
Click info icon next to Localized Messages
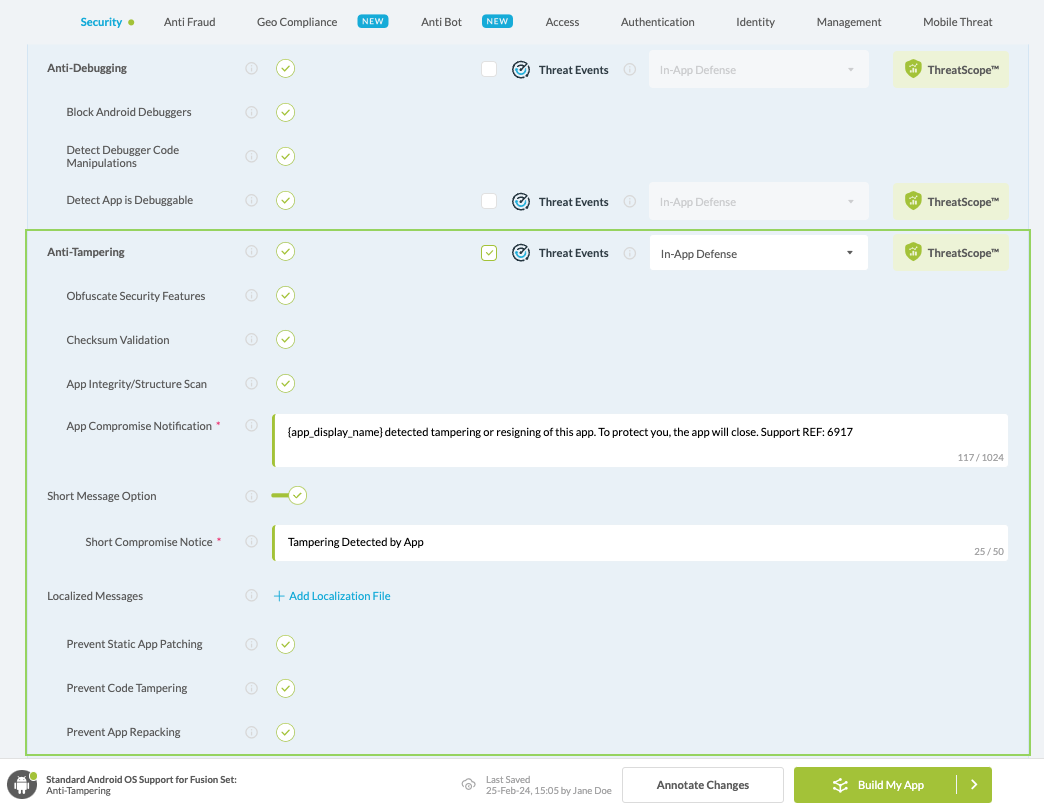(x=251, y=596)
